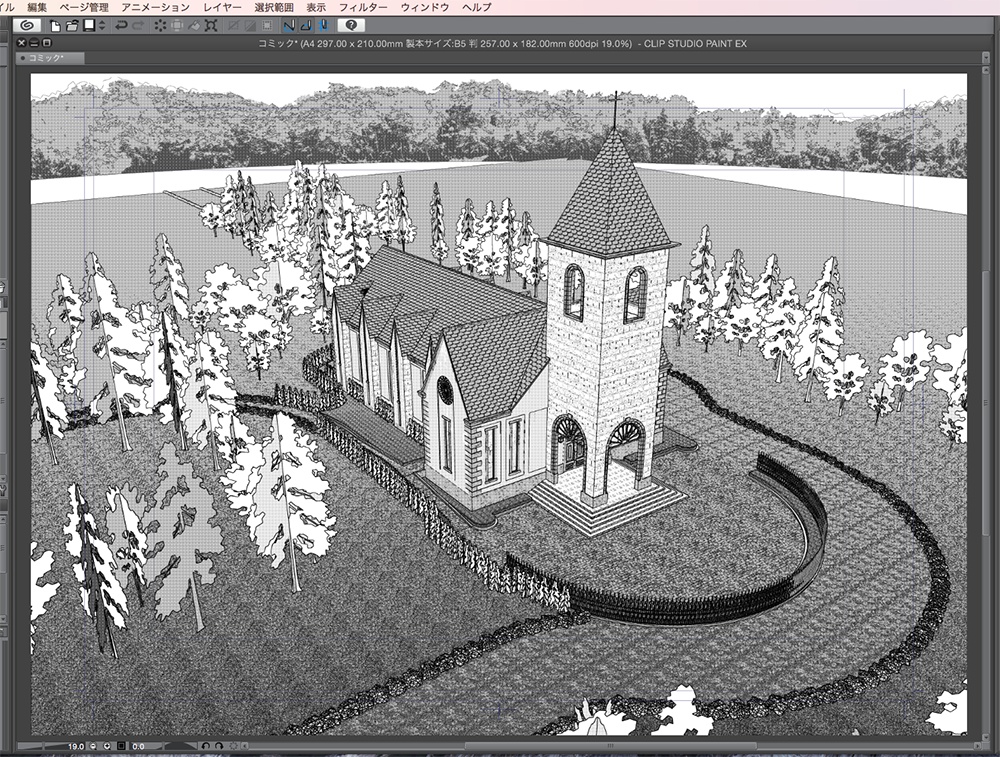Screen dimensions: 1000x757
Task: Click the horizontal canvas scrollbar thumb
Action: pyautogui.click(x=610, y=746)
